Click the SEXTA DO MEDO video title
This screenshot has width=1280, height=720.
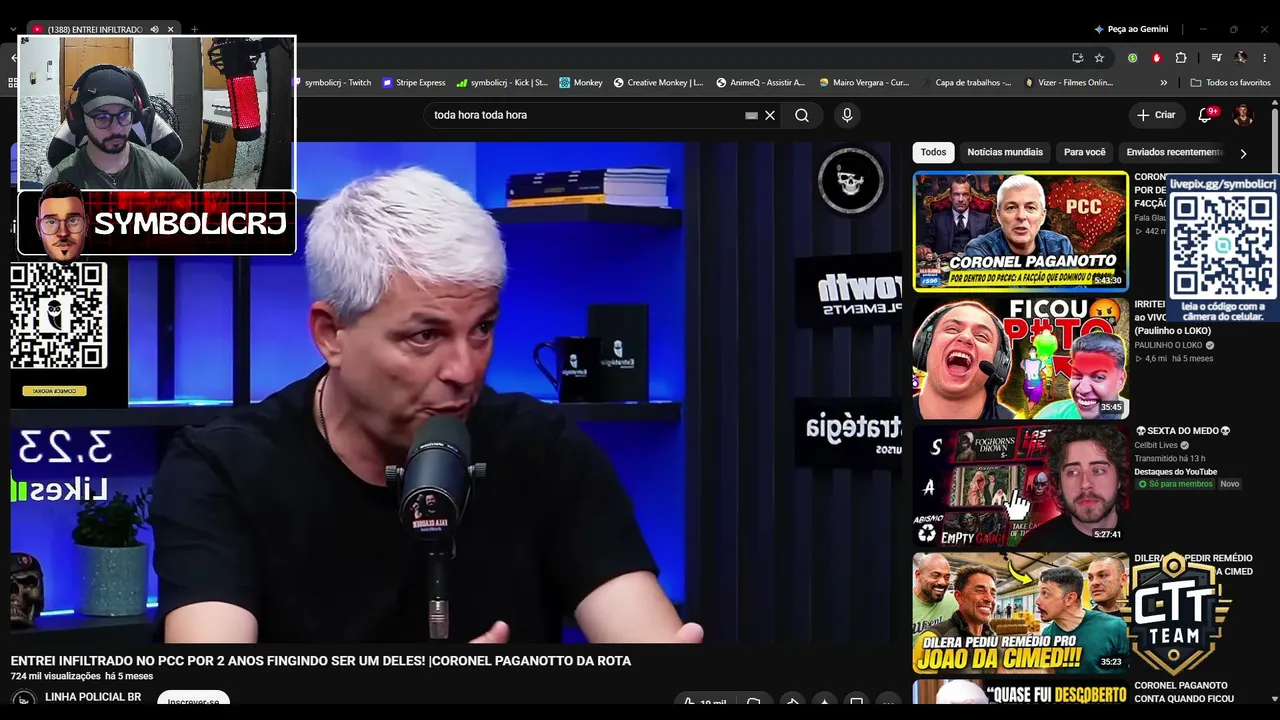pos(1183,431)
